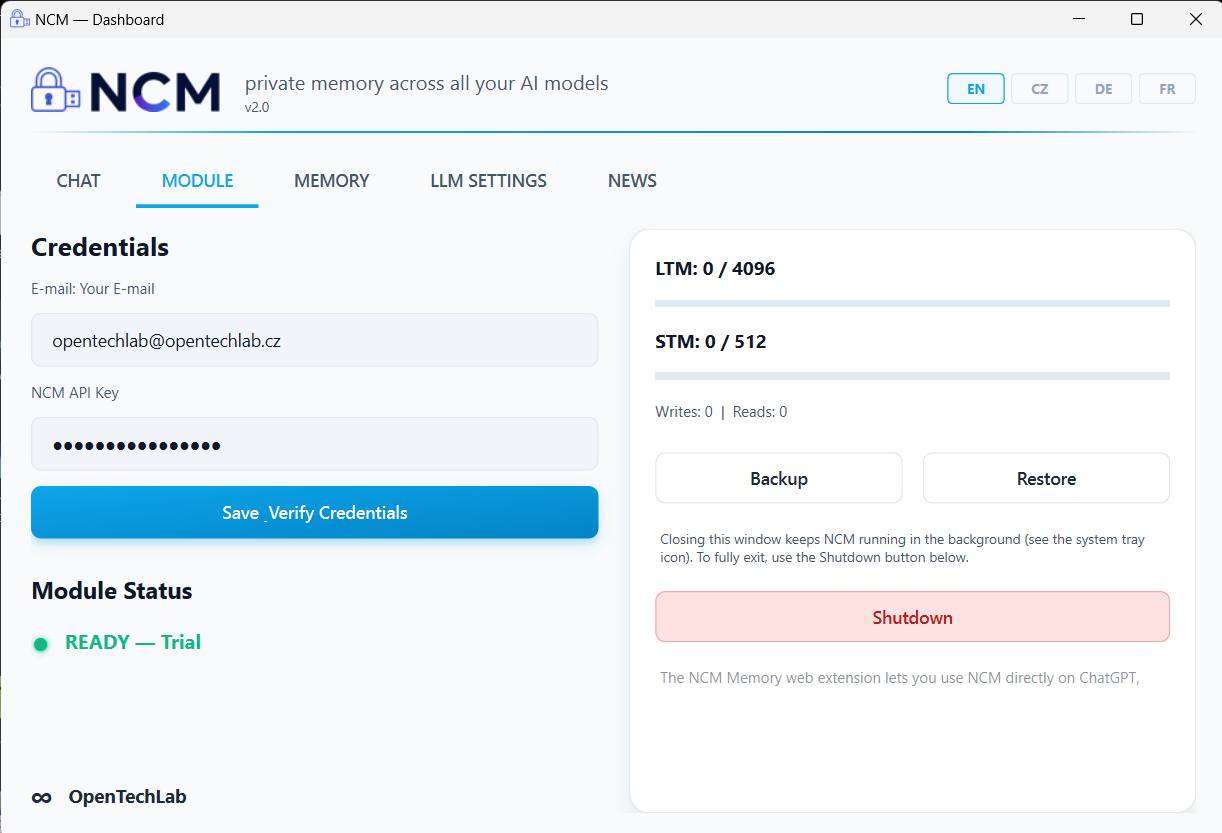Click the LTM progress bar
The height and width of the screenshot is (833, 1222).
pyautogui.click(x=912, y=303)
